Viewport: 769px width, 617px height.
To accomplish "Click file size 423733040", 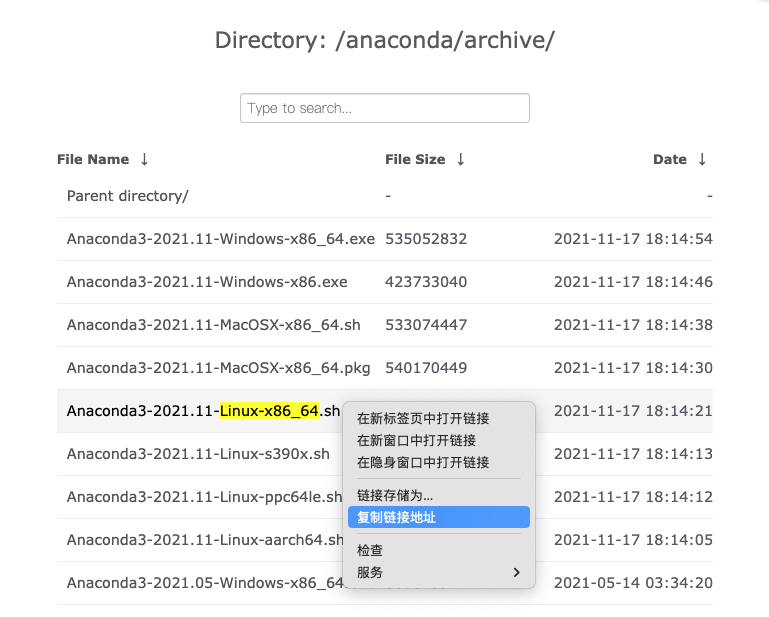I will (426, 282).
